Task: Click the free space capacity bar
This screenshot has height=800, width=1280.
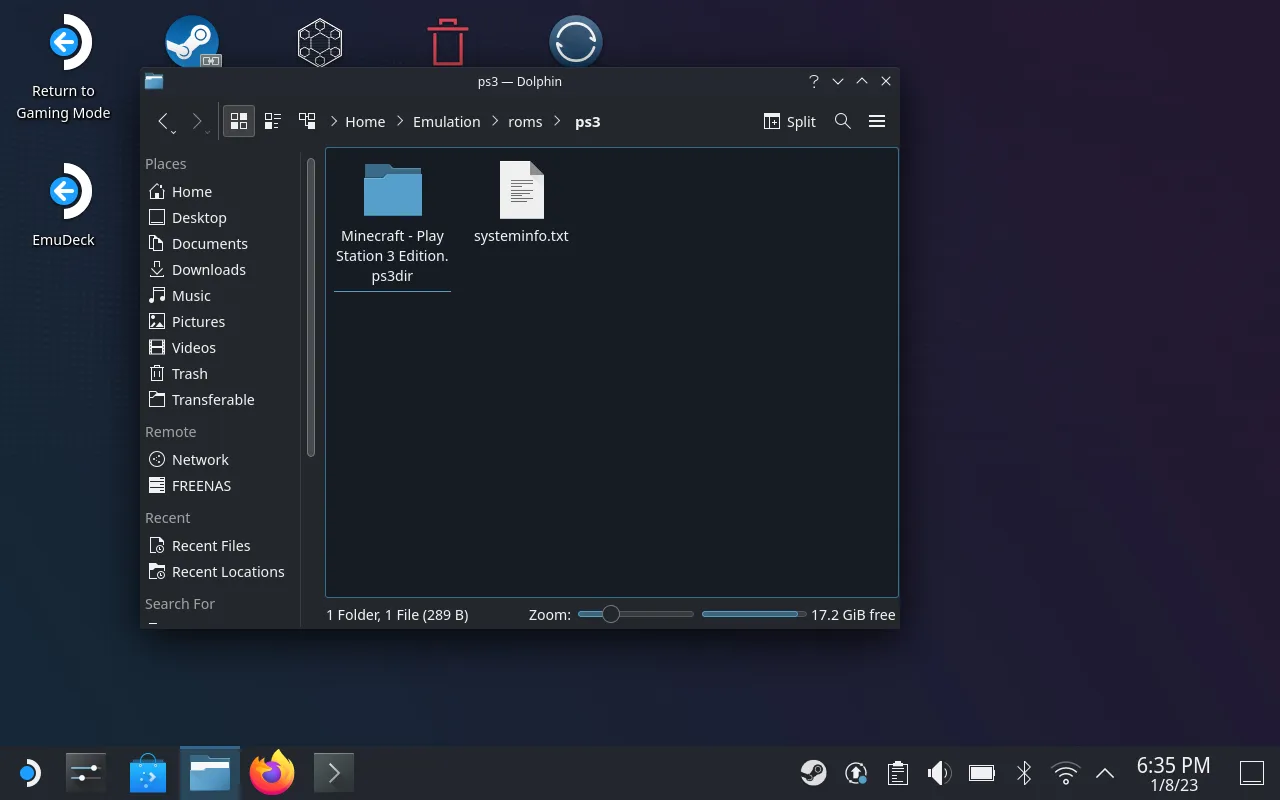Action: pos(753,614)
